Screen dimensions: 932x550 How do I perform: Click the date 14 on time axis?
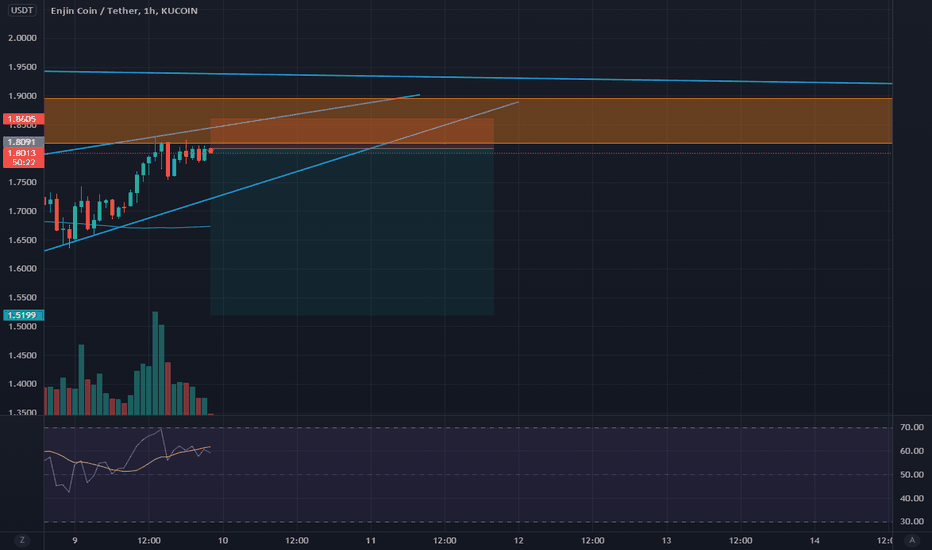(814, 540)
